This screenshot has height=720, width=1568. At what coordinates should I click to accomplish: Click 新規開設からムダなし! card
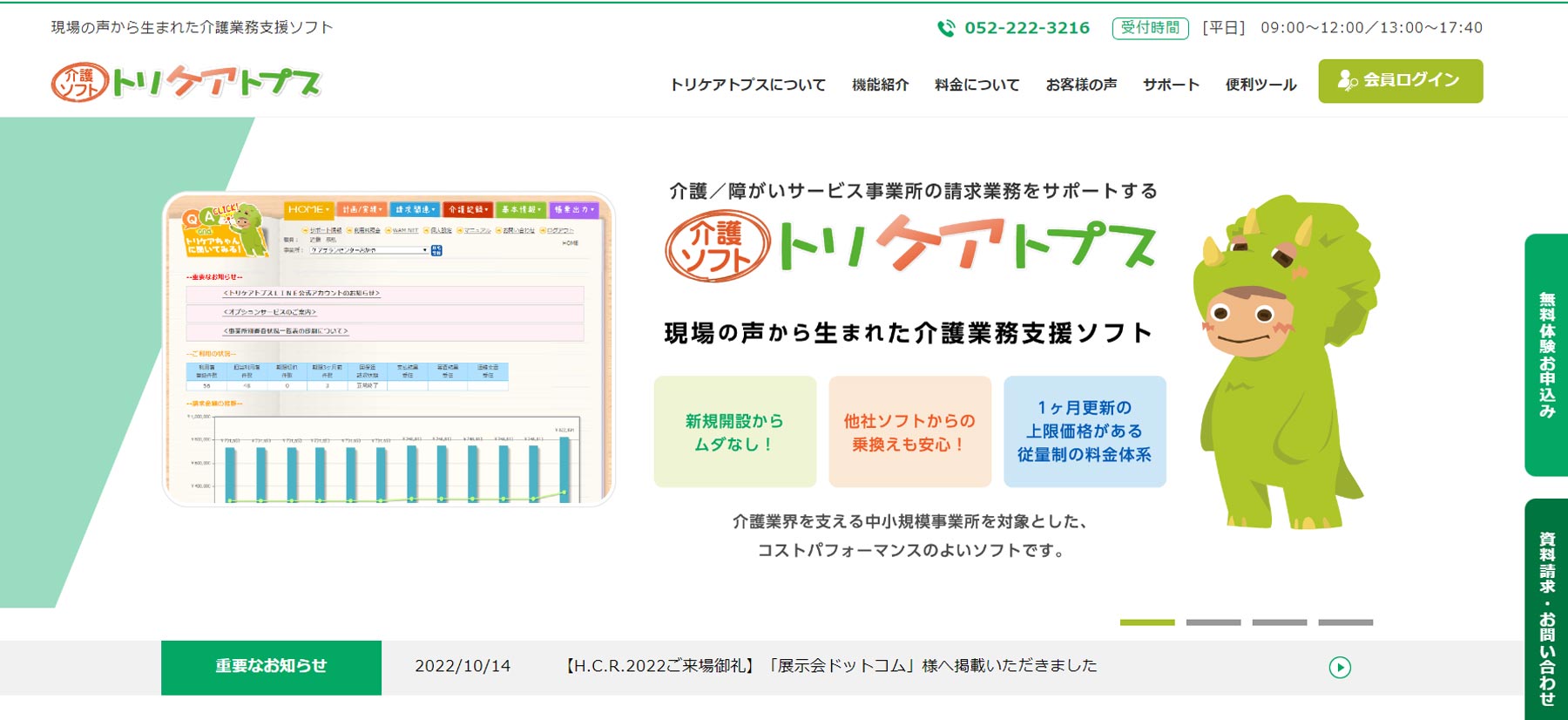(x=735, y=431)
